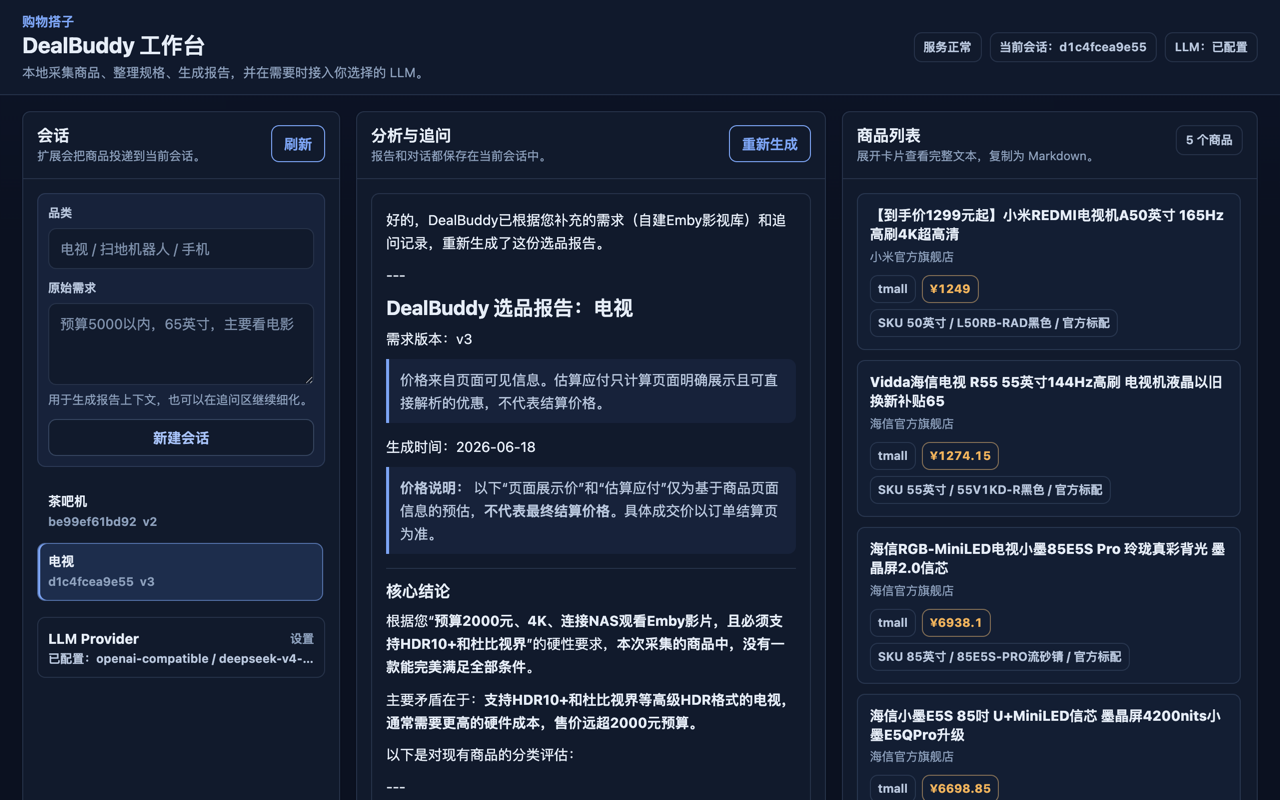Click the 新建会话 button

pyautogui.click(x=181, y=438)
